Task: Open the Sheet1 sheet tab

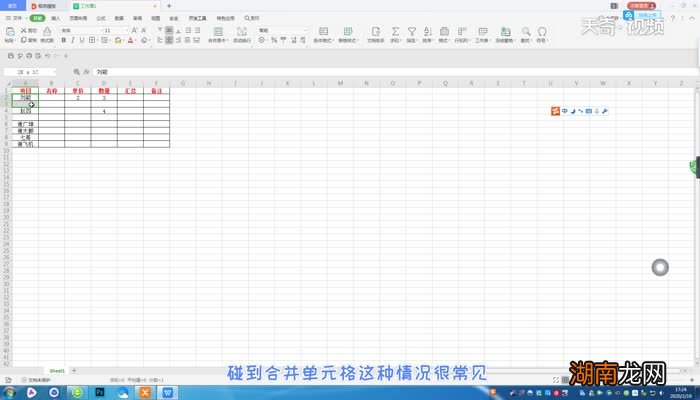Action: pos(57,371)
